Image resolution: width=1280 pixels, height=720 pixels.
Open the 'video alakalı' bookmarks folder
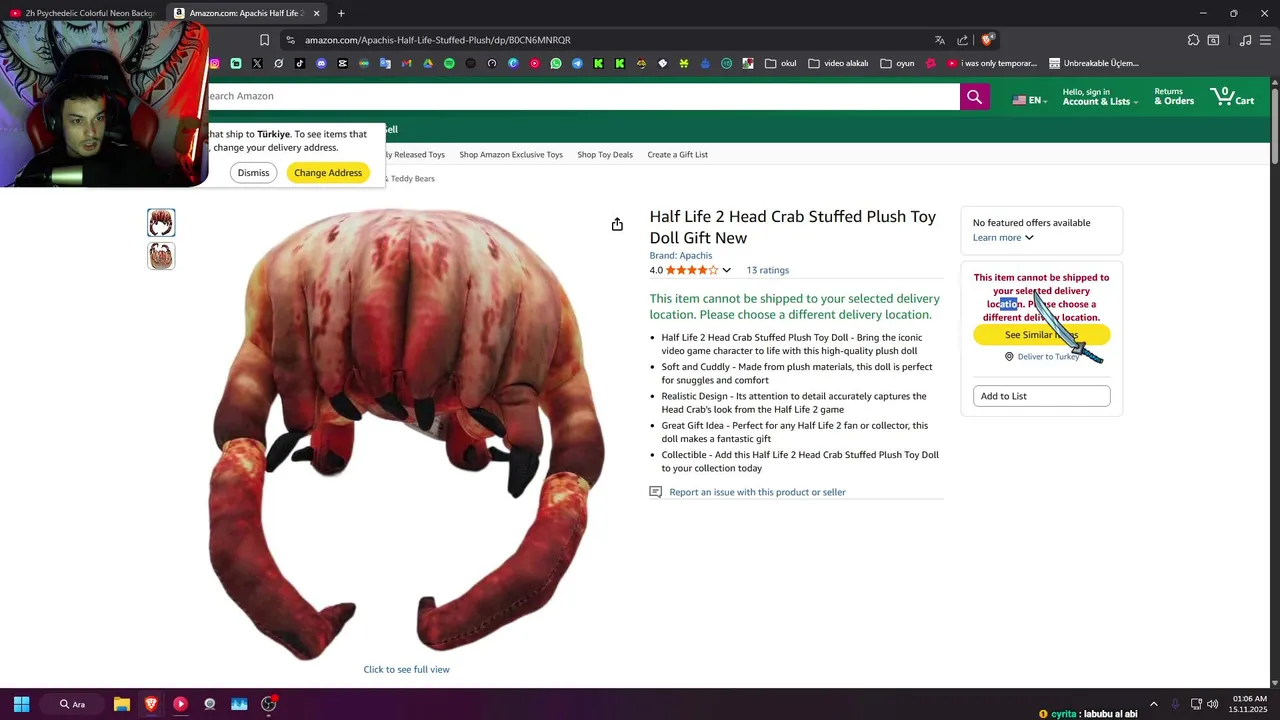click(838, 63)
